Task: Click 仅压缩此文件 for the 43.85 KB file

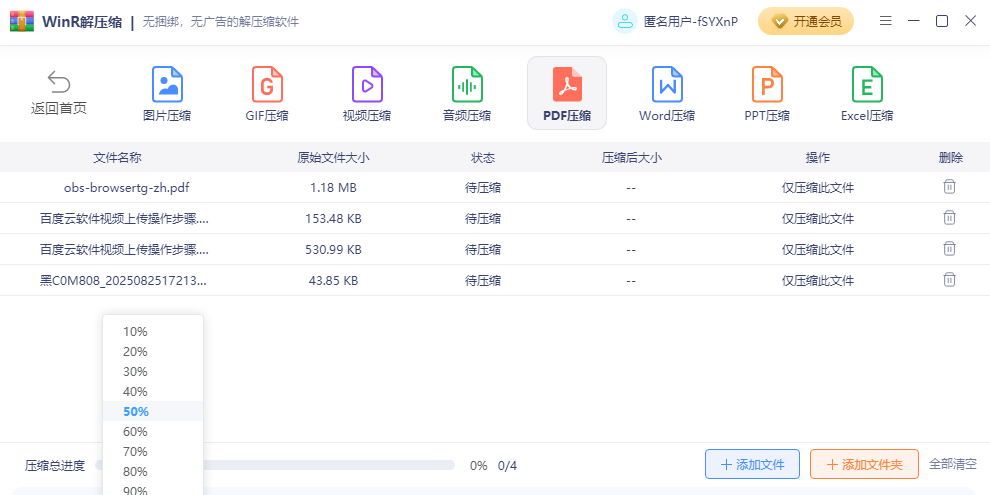Action: 818,280
